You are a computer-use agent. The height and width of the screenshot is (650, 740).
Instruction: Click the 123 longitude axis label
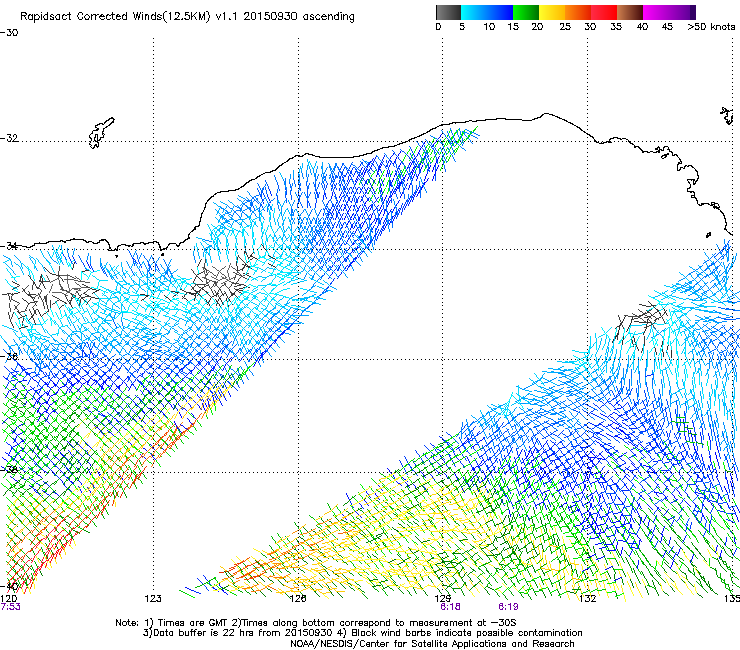tap(153, 599)
